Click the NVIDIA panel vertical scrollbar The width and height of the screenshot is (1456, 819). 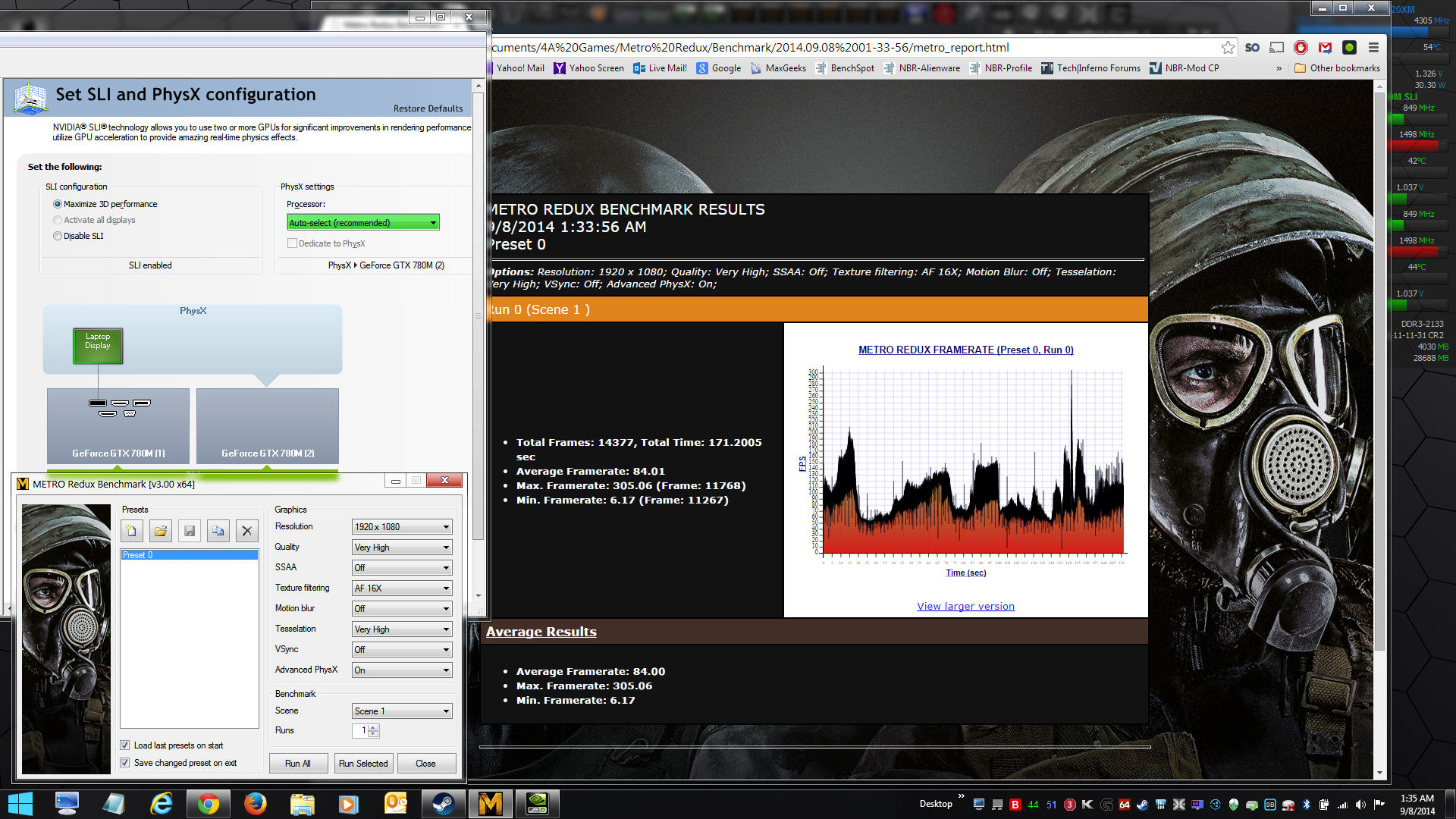pos(478,315)
